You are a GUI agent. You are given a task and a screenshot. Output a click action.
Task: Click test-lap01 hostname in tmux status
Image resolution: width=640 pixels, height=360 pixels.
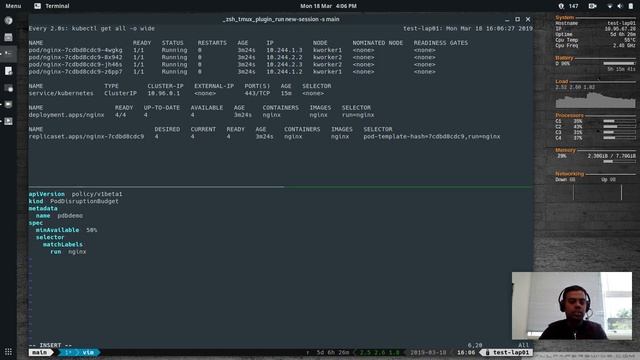pos(507,352)
